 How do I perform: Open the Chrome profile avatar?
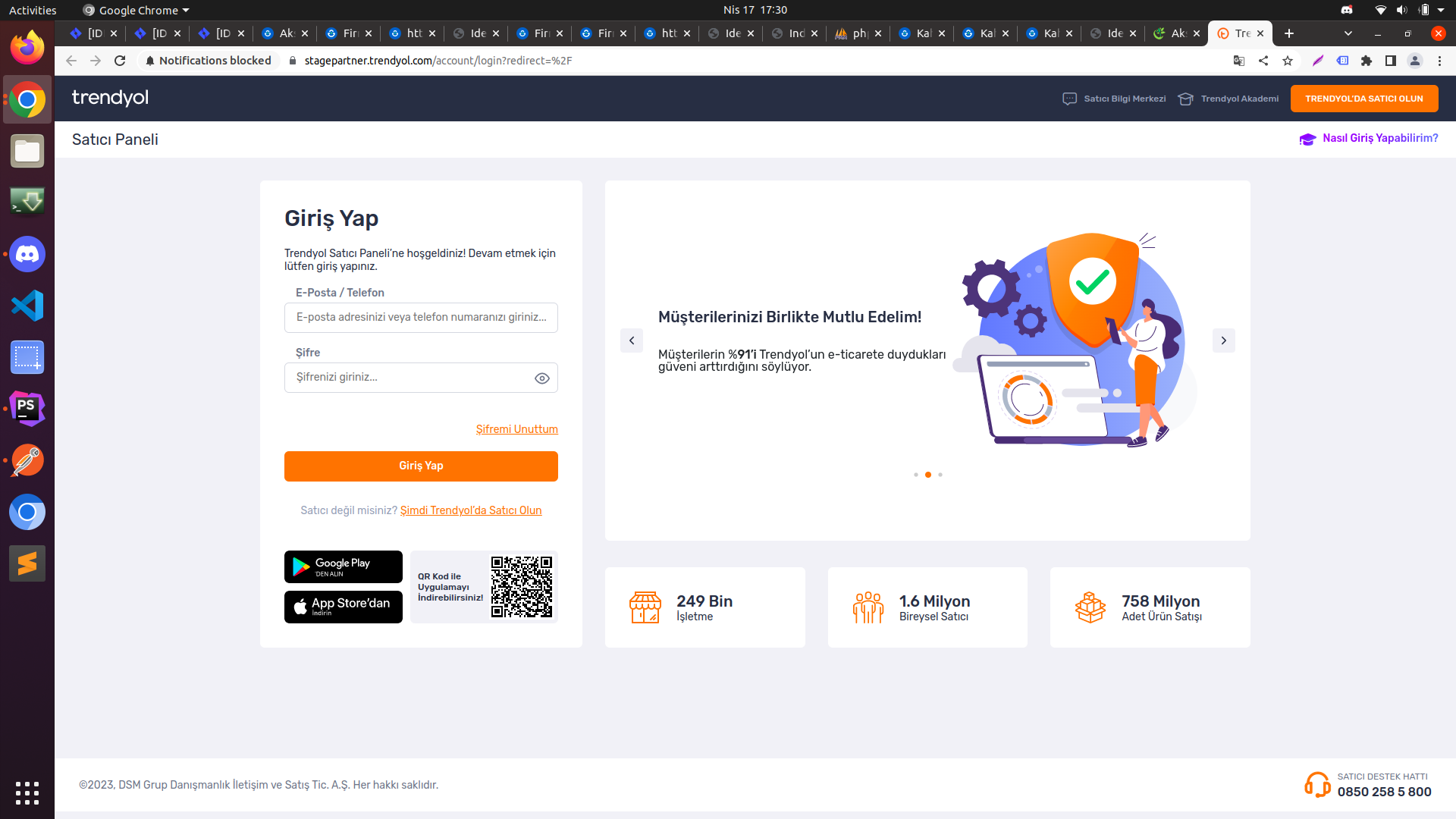pyautogui.click(x=1415, y=61)
